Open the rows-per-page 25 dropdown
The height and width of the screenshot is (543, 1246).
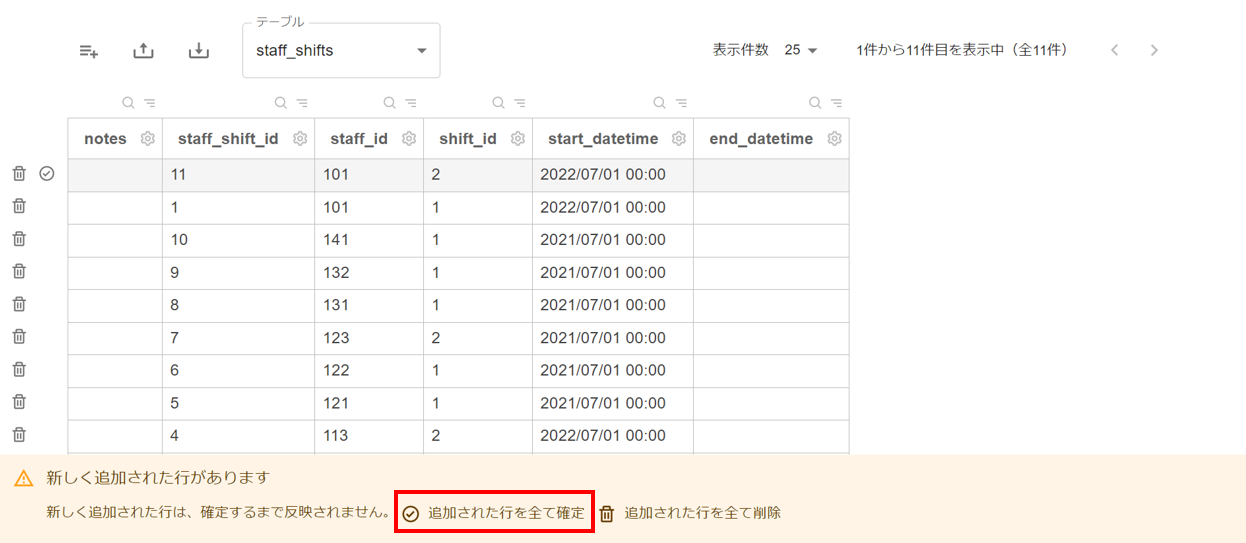[801, 50]
